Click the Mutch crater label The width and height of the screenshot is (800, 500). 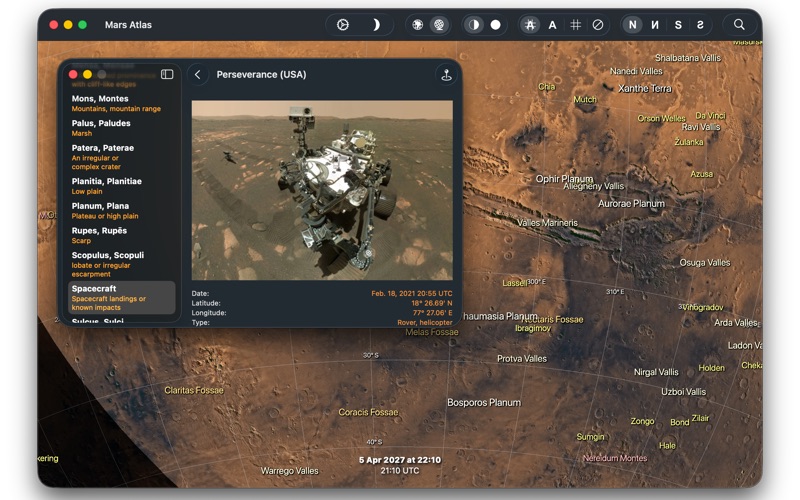coord(585,99)
